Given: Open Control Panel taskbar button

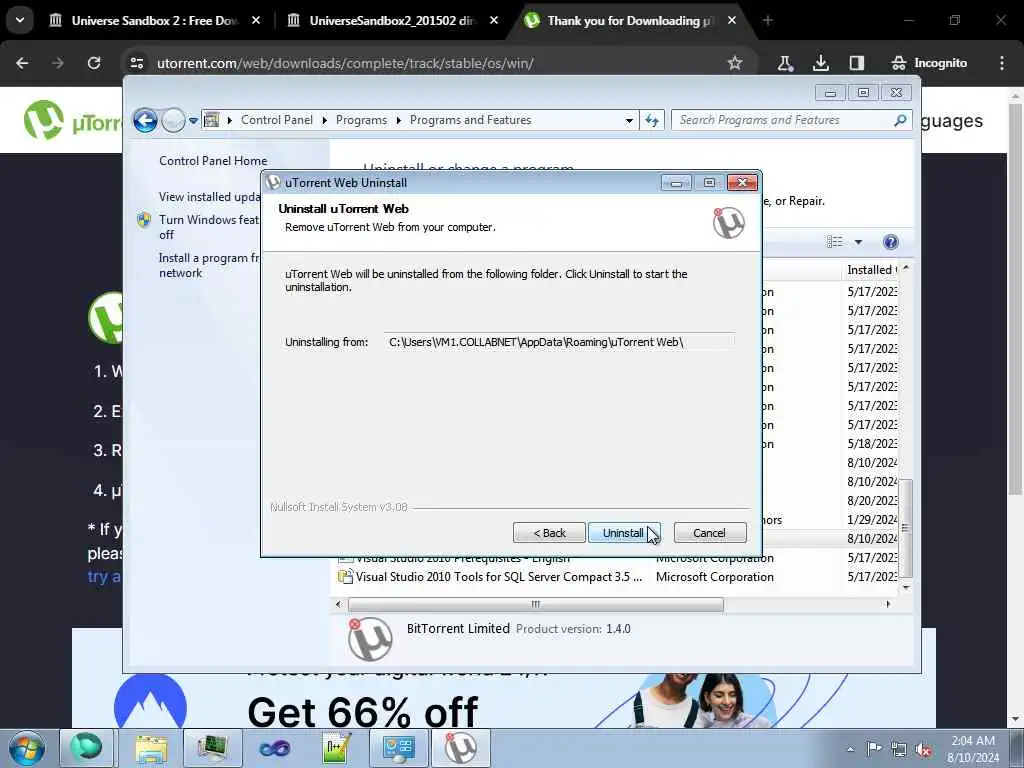Looking at the screenshot, I should point(398,748).
